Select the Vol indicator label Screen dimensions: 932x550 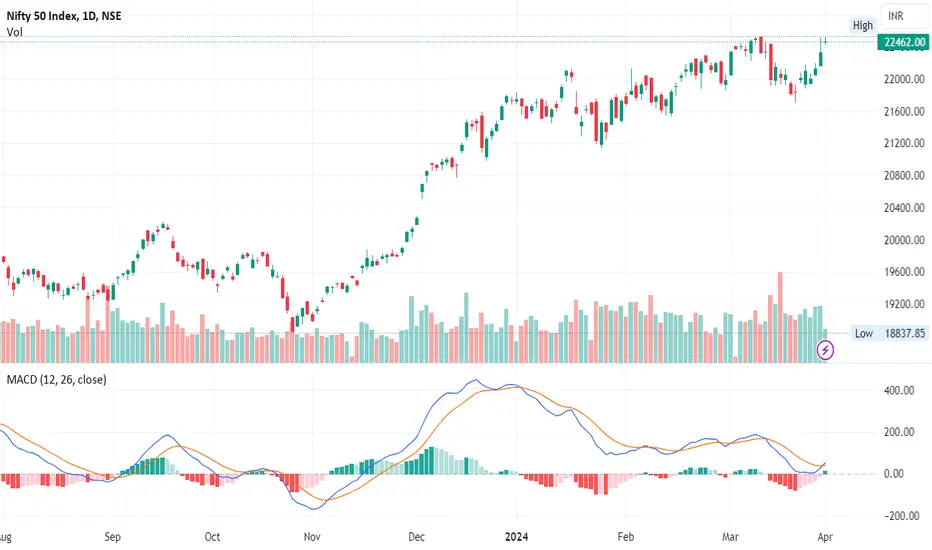pos(15,32)
